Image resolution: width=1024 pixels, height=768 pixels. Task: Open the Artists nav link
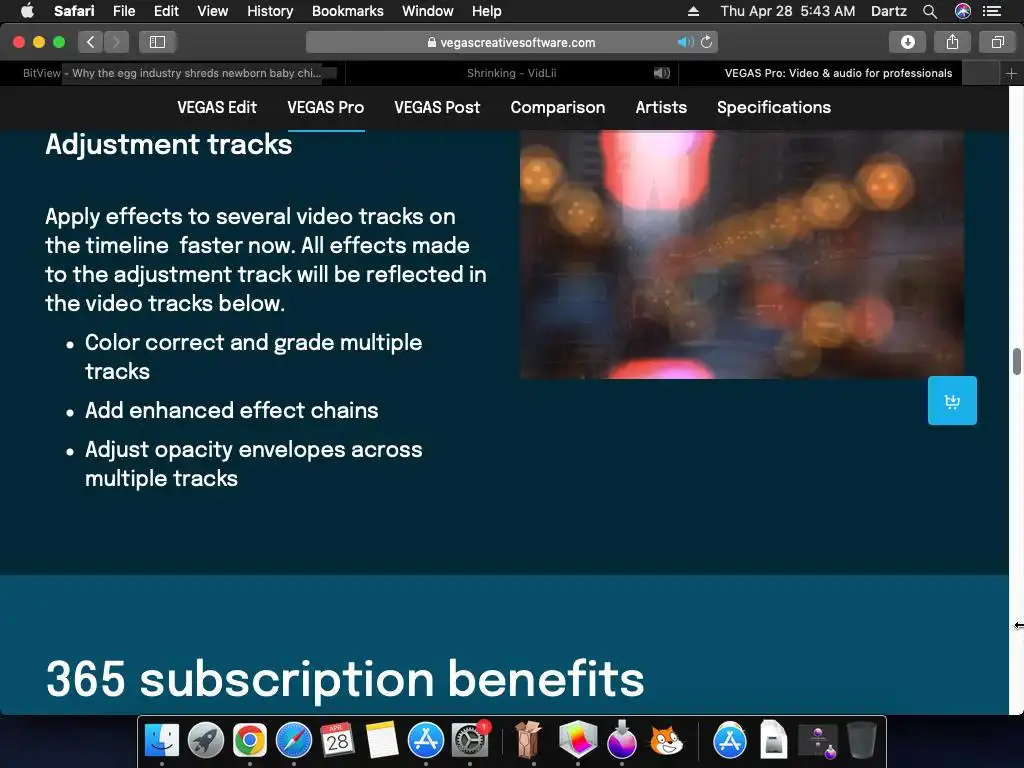[x=661, y=107]
